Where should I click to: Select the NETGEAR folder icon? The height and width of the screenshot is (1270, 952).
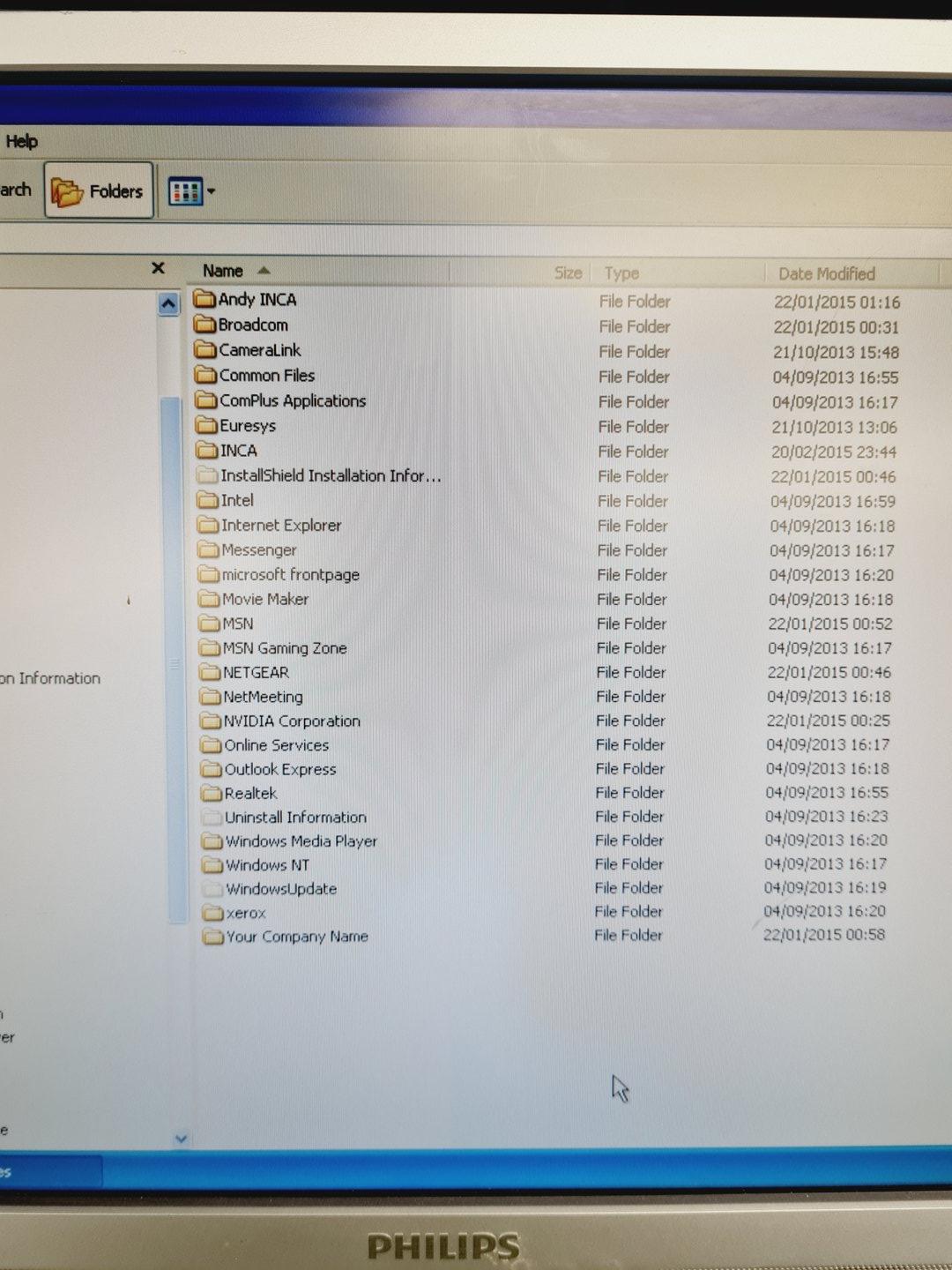(x=211, y=672)
